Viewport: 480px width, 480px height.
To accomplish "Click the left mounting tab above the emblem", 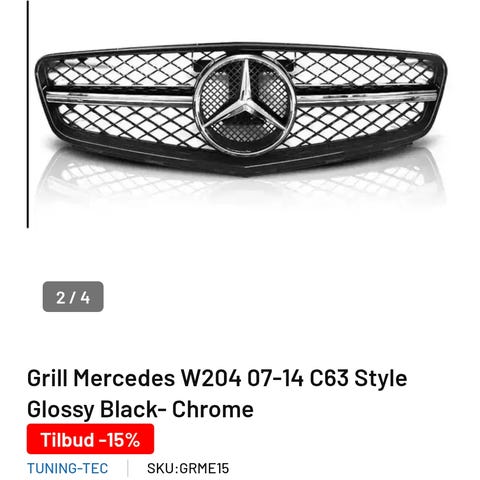I will [202, 61].
